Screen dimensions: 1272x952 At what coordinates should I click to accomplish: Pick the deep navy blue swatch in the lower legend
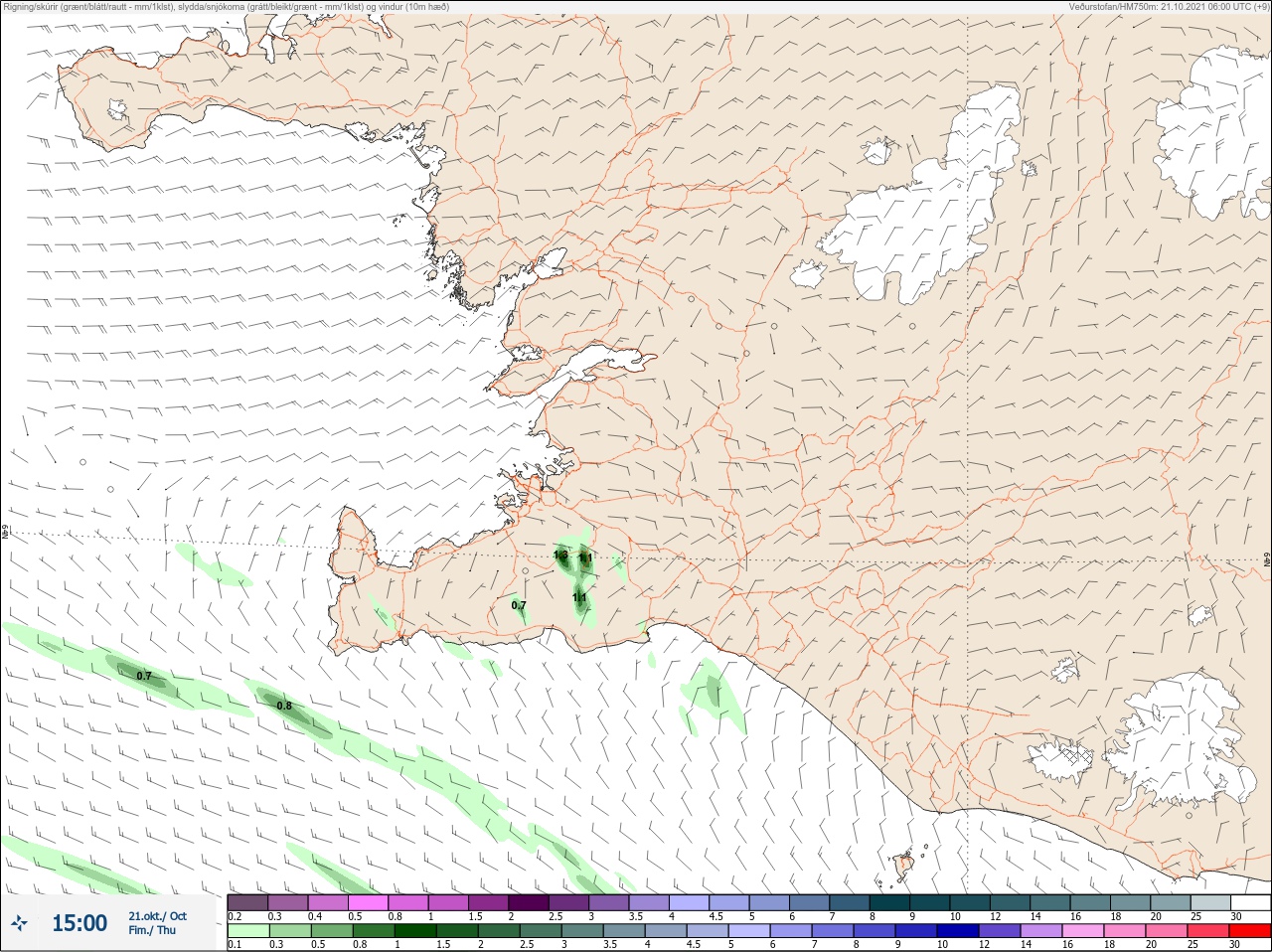coord(958,931)
